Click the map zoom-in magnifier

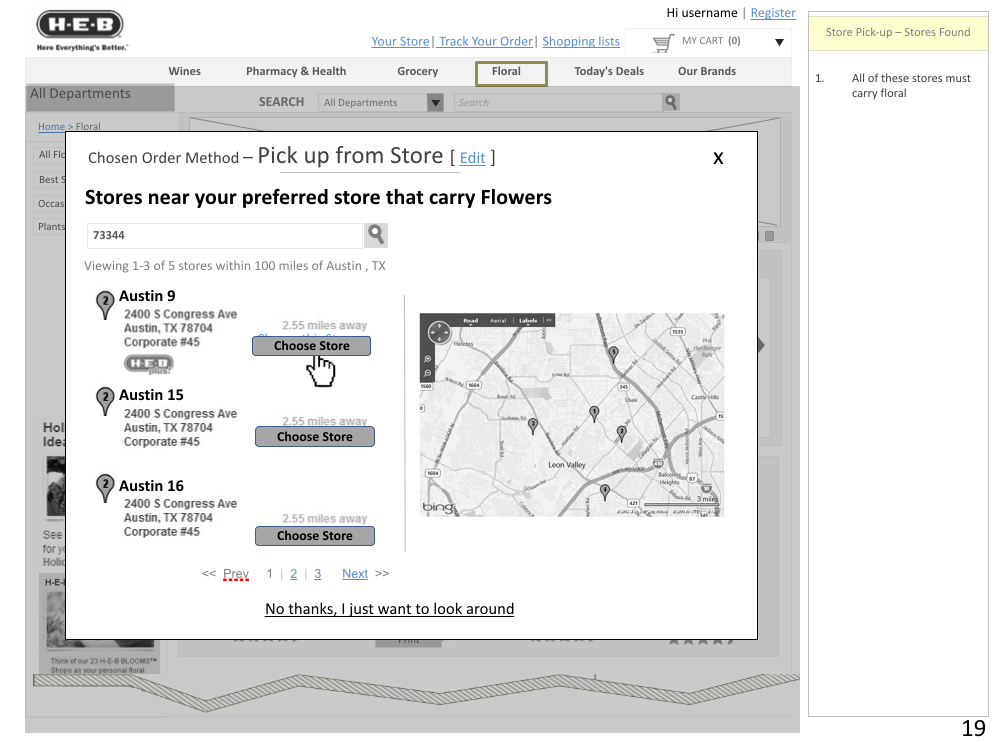pyautogui.click(x=428, y=359)
